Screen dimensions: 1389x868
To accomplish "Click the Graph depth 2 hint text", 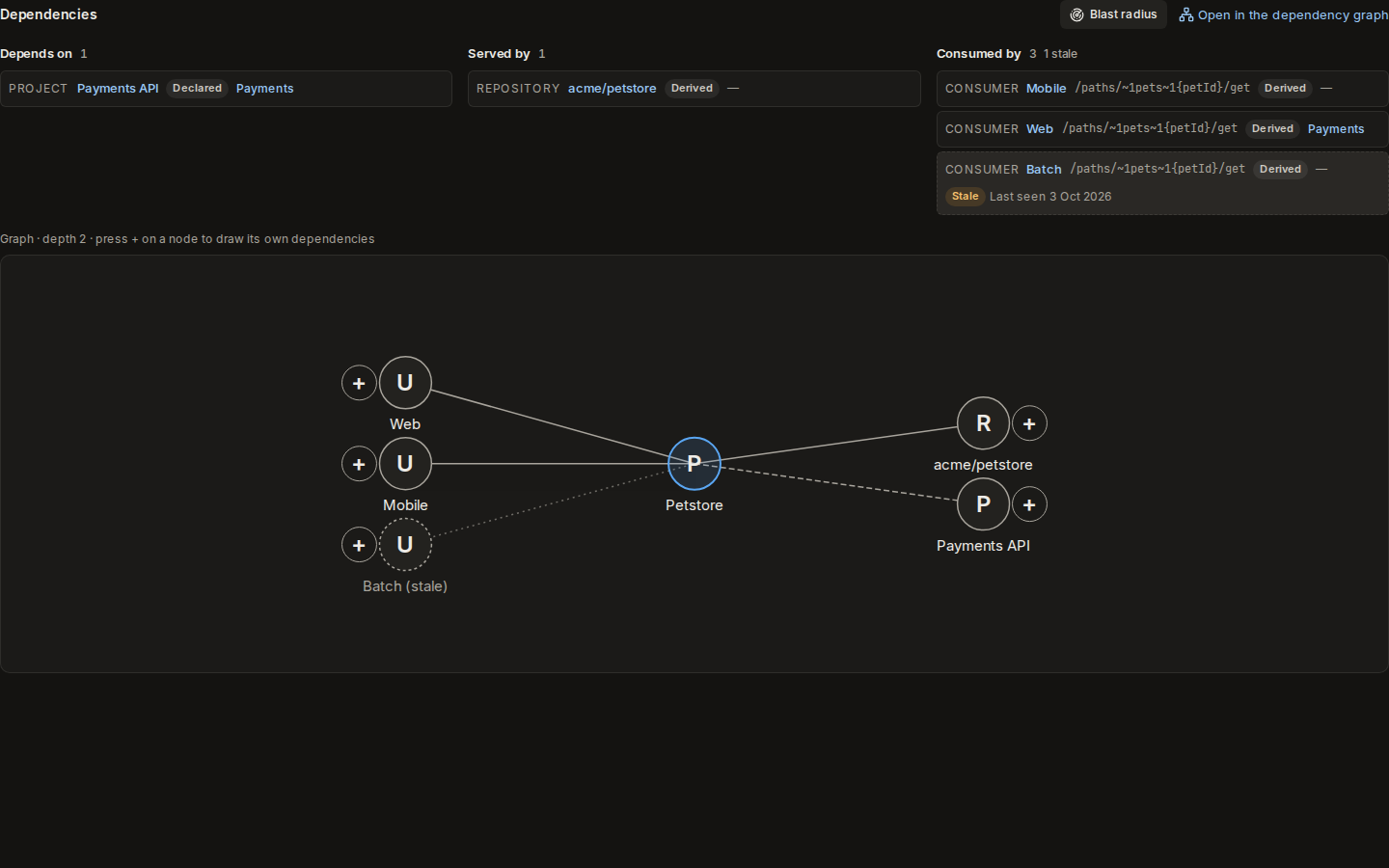I will [187, 239].
